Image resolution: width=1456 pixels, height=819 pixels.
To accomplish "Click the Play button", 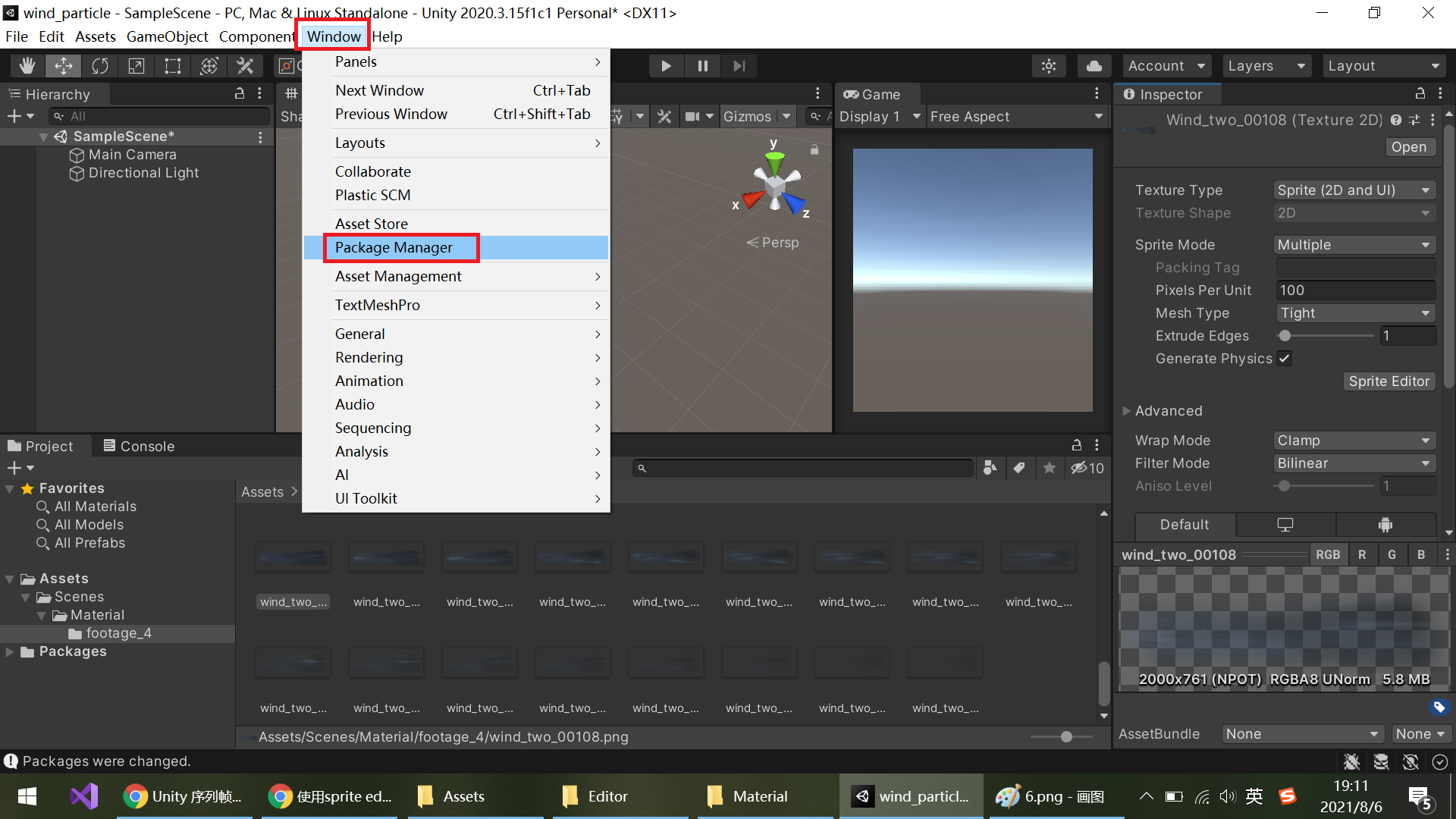I will point(665,66).
